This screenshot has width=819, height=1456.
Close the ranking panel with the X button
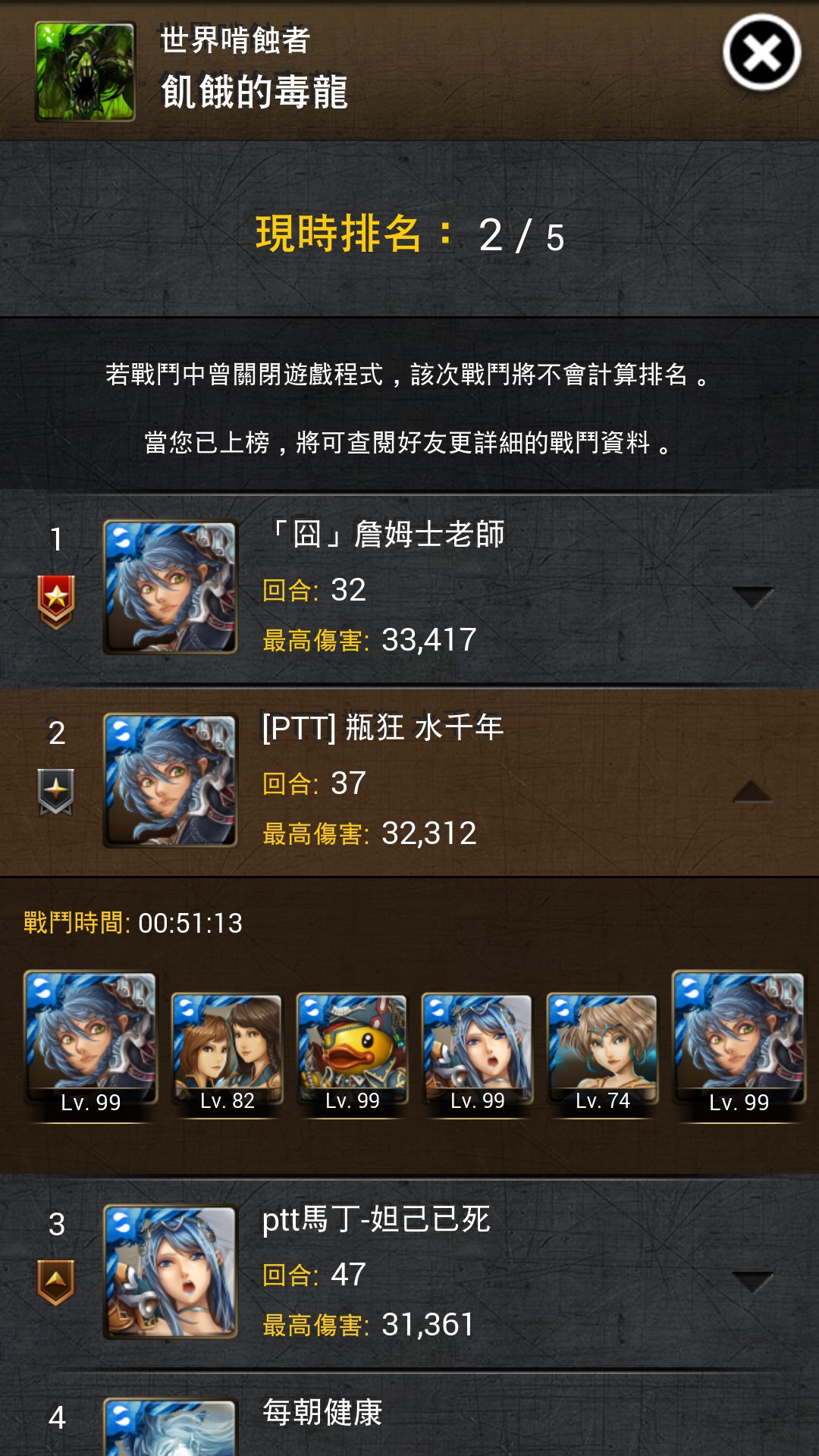[761, 53]
